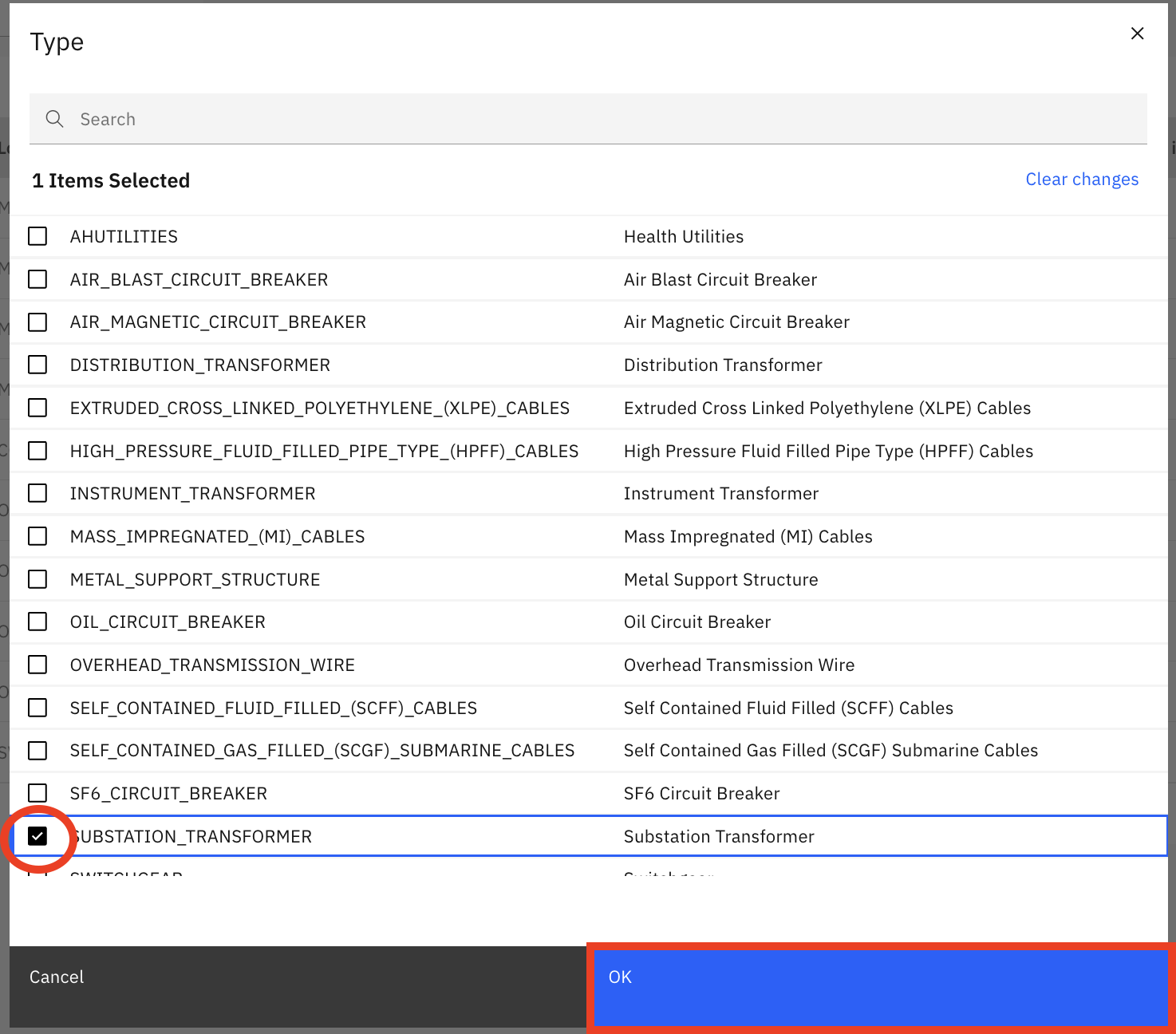Select the 'Mass Impregnated (MI) Cables' description

tap(748, 536)
